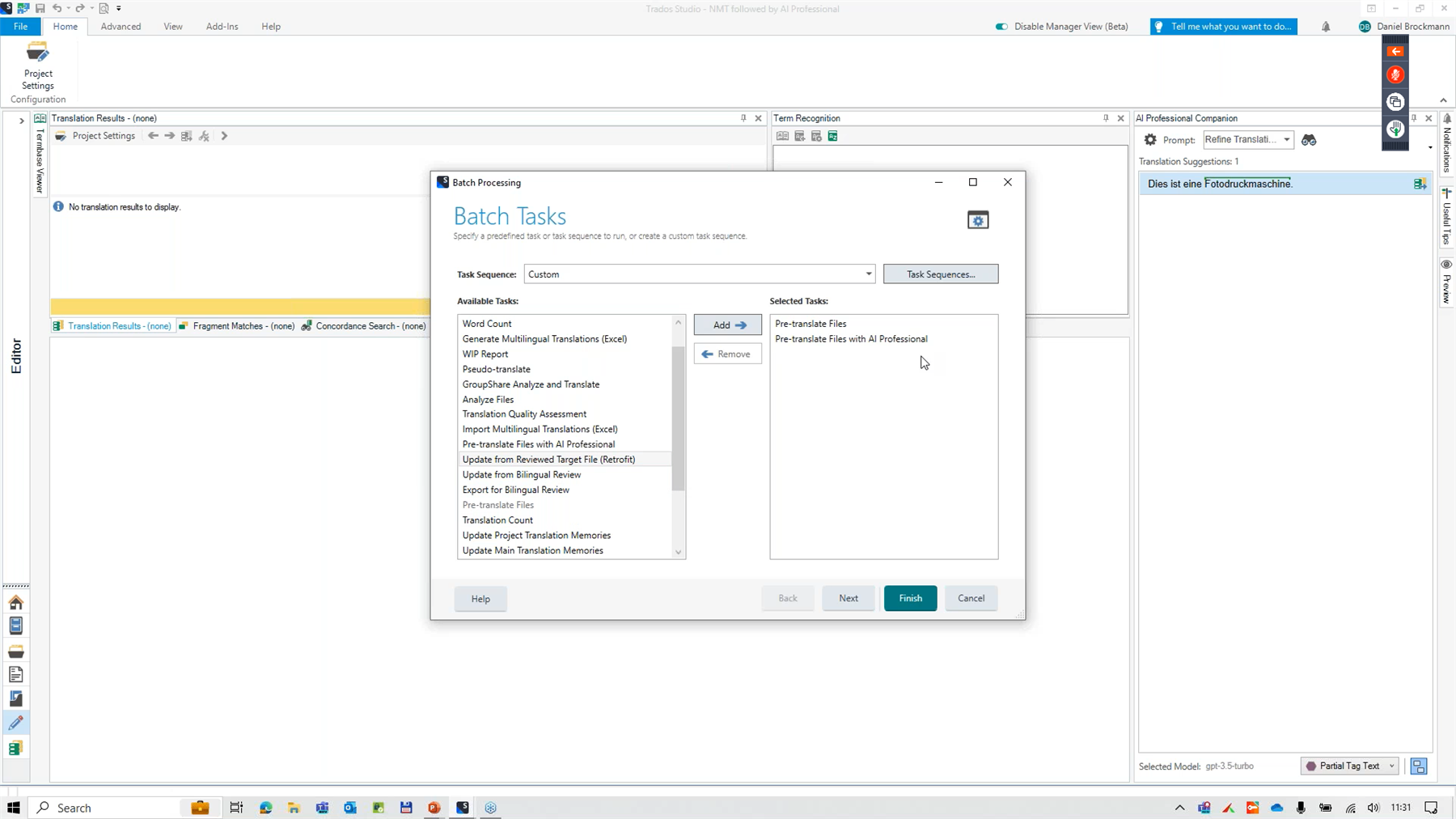Open the Translation Memories view in sidebar
1456x819 pixels.
click(16, 748)
